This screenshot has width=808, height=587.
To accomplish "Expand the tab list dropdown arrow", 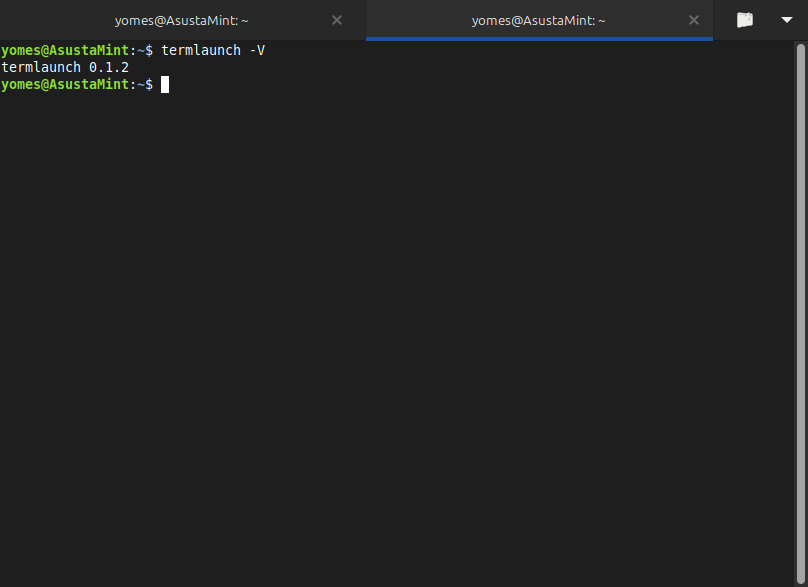I will click(x=786, y=20).
